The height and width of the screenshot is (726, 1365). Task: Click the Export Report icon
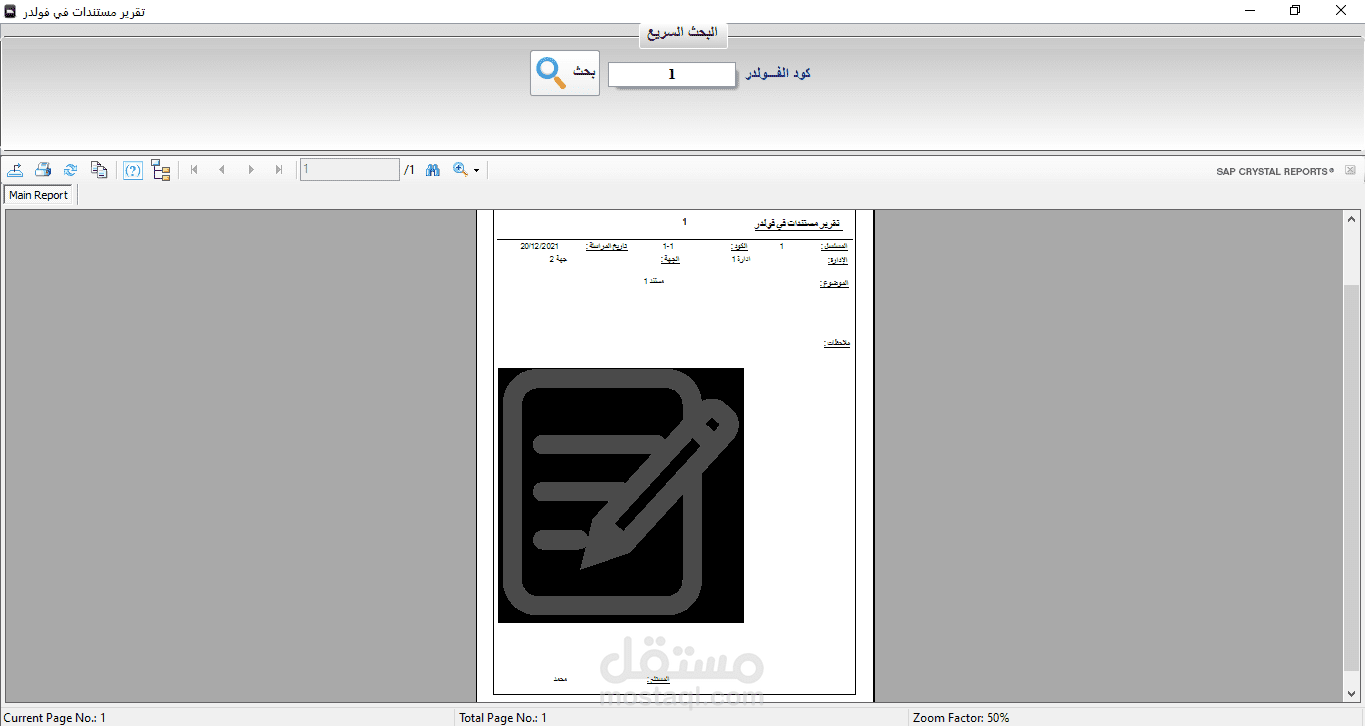[x=16, y=170]
